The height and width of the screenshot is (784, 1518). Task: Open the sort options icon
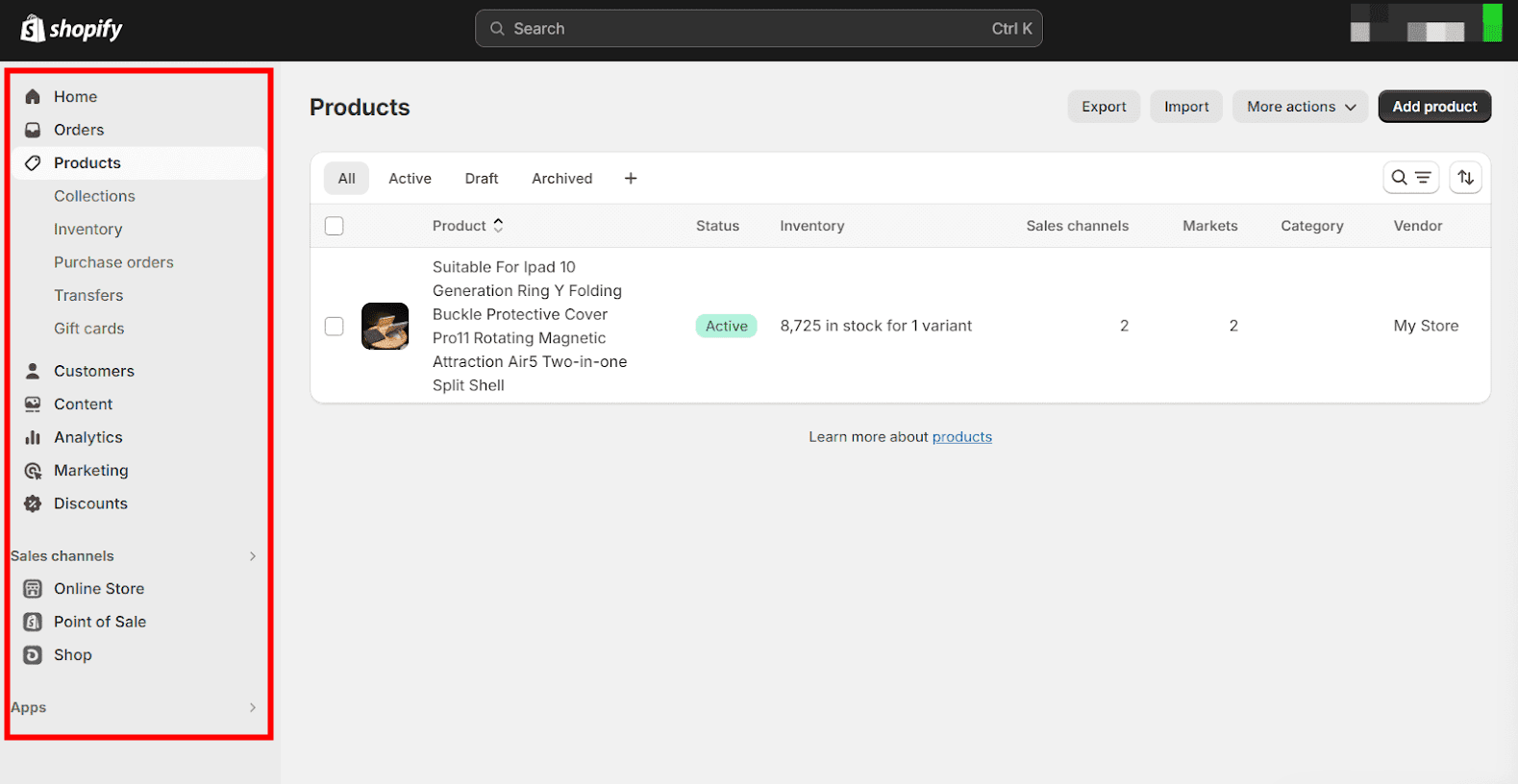pos(1465,177)
